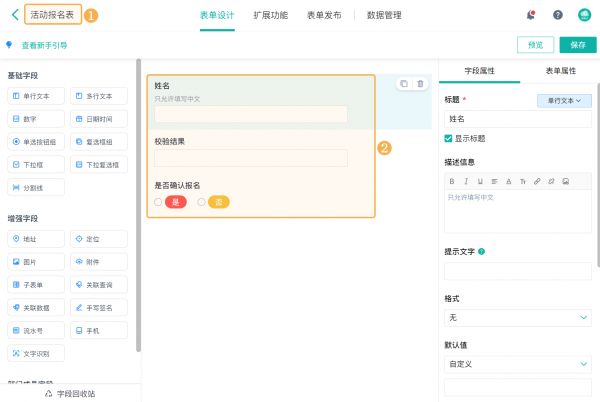The height and width of the screenshot is (402, 600).
Task: Click the back arrow icon
Action: [x=14, y=16]
